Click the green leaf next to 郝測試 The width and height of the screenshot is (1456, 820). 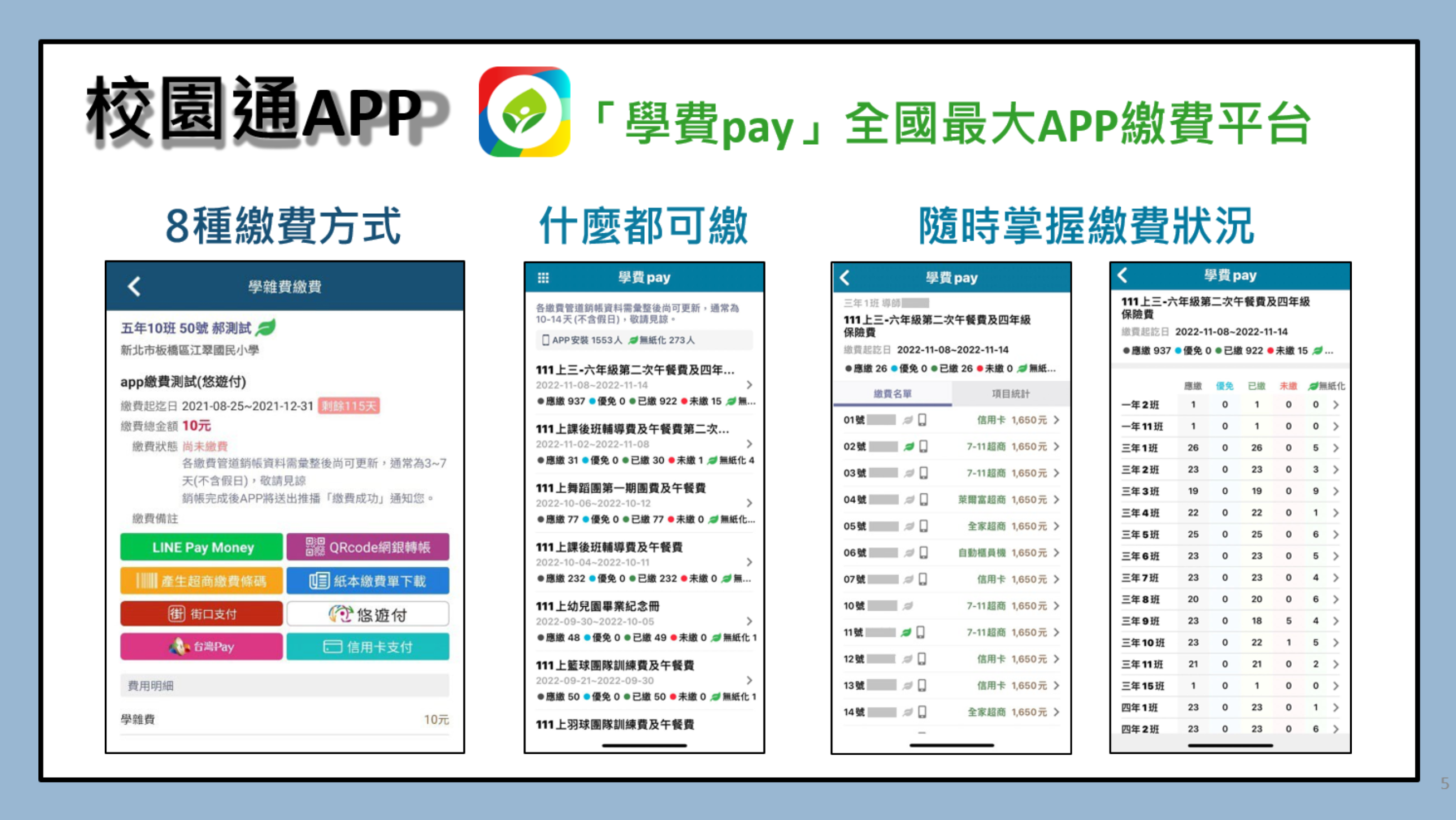(x=266, y=327)
